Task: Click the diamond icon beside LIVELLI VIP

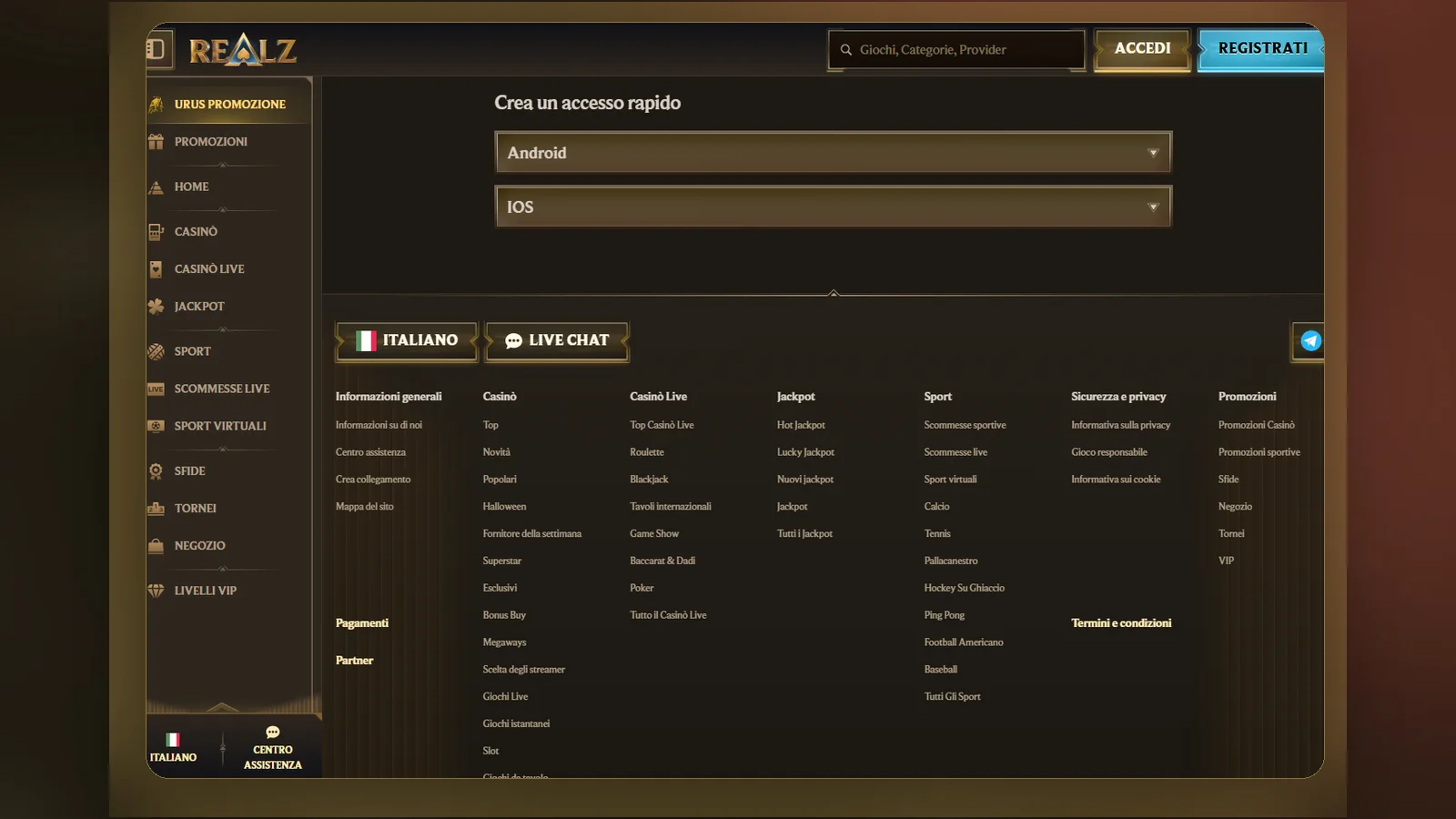Action: (157, 591)
